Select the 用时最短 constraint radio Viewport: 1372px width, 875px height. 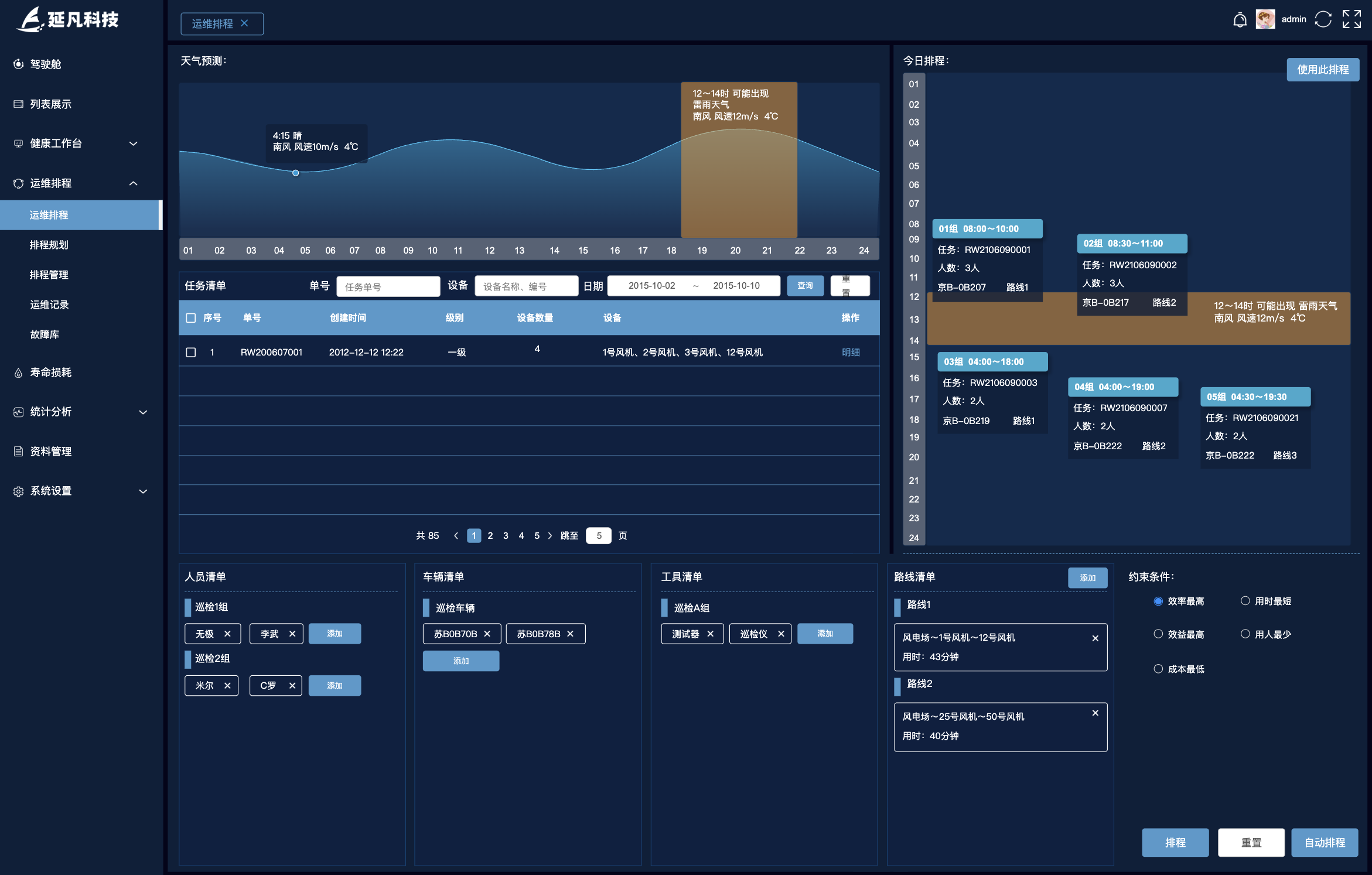(x=1245, y=601)
